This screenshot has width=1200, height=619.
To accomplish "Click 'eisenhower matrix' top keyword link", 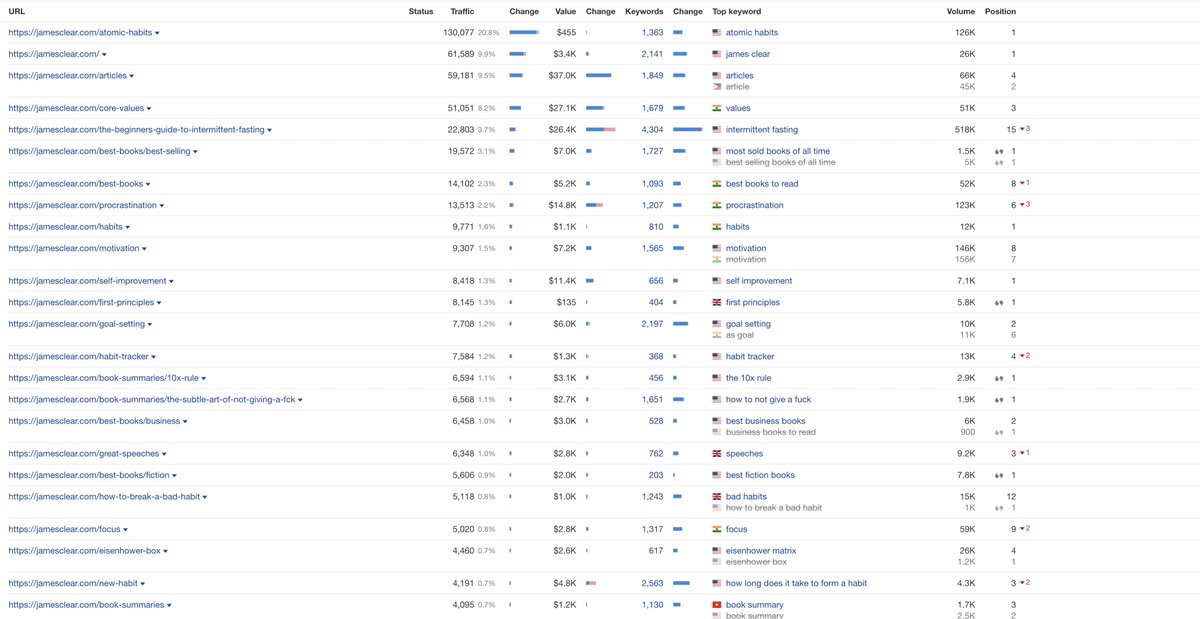I will pos(761,551).
